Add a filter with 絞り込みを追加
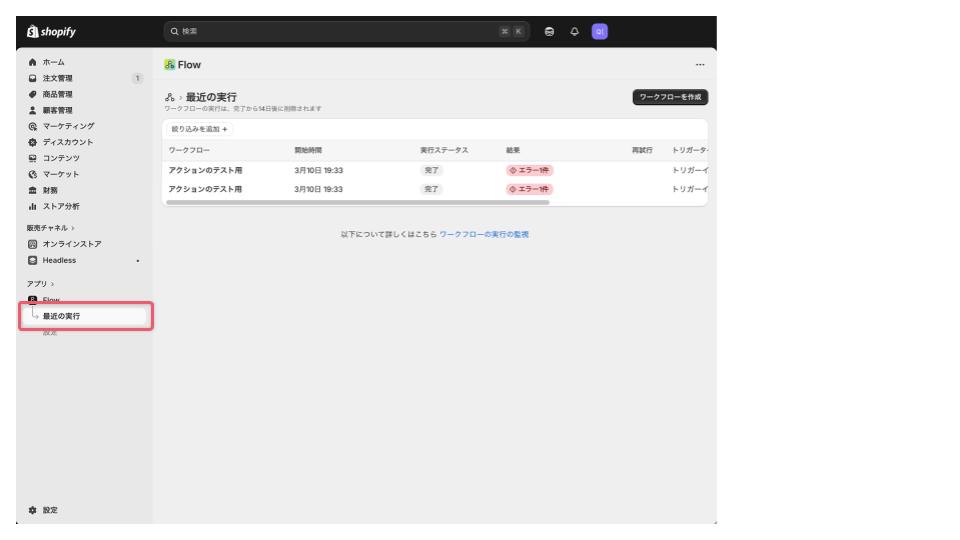Screen dimensions: 960x540 199,129
